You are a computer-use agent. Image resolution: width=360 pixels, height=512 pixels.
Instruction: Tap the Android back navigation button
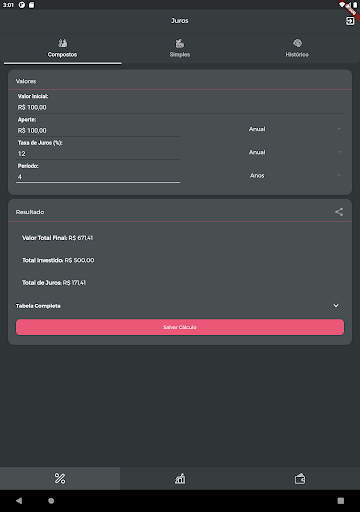coord(19,500)
